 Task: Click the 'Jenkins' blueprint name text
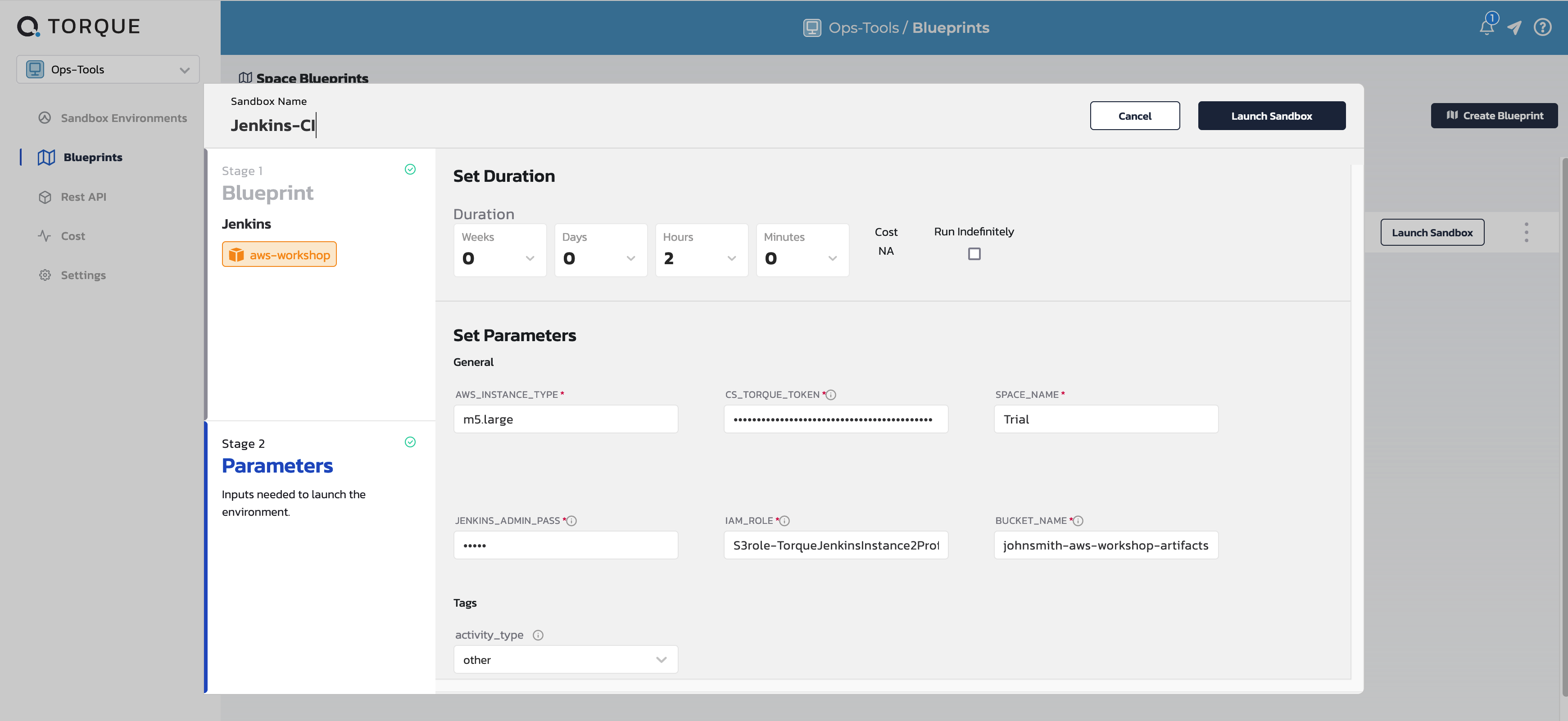tap(246, 224)
